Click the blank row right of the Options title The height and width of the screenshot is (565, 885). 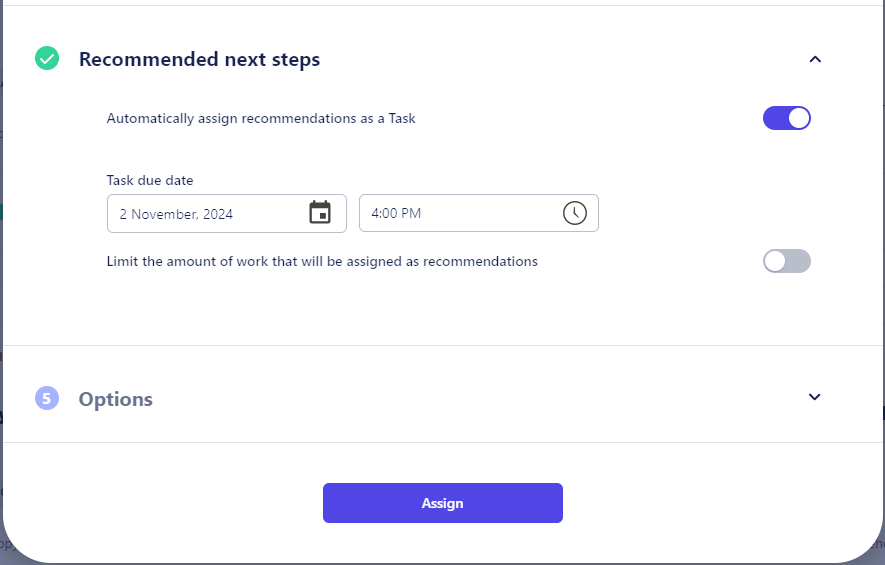(480, 398)
